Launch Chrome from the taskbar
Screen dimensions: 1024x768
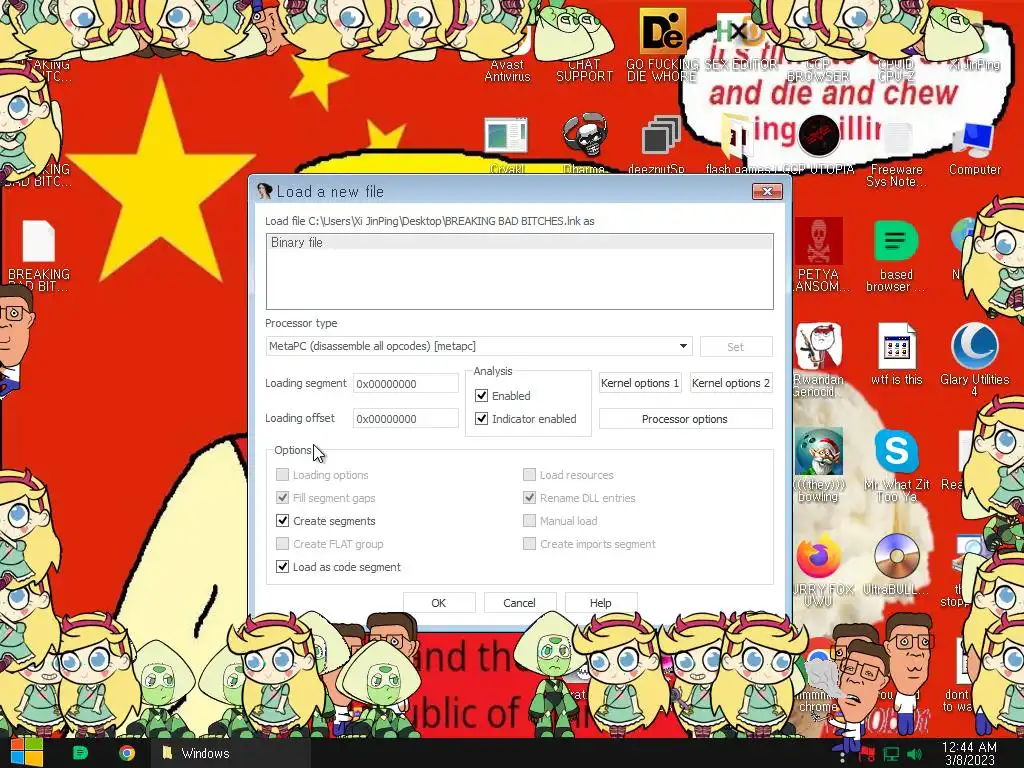coord(127,753)
